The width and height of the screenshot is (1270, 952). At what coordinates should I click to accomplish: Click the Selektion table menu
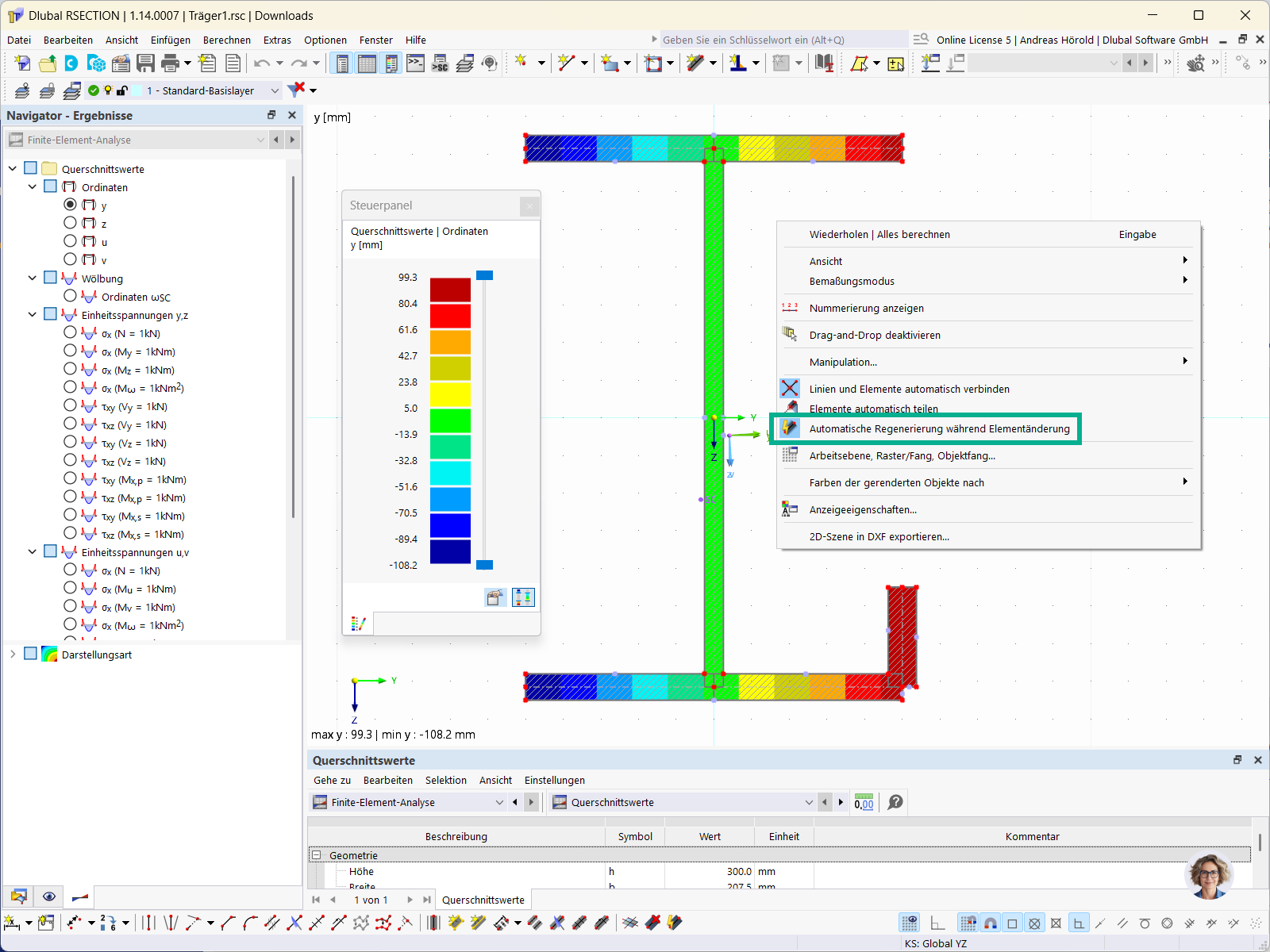pos(446,780)
